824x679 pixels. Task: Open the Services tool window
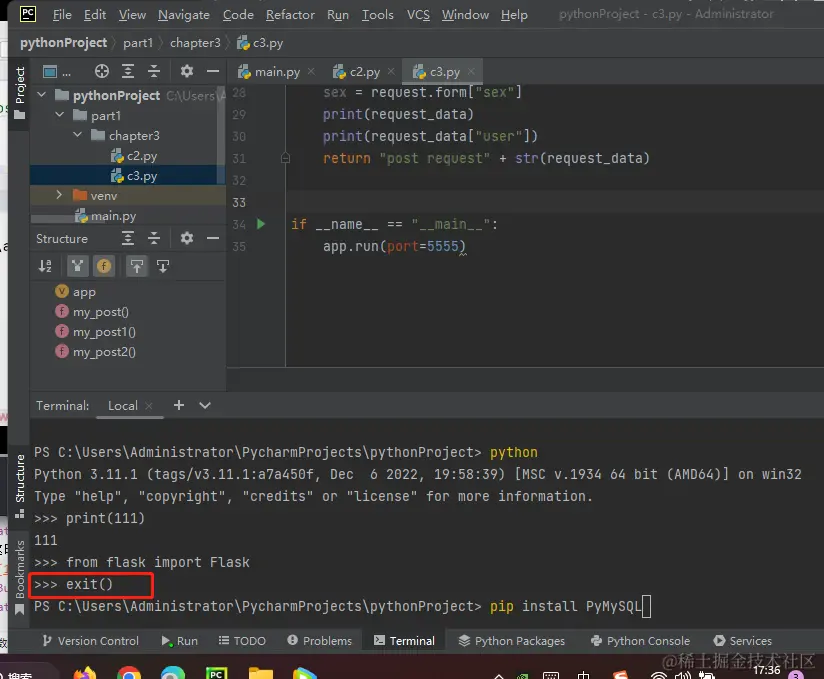coord(743,641)
